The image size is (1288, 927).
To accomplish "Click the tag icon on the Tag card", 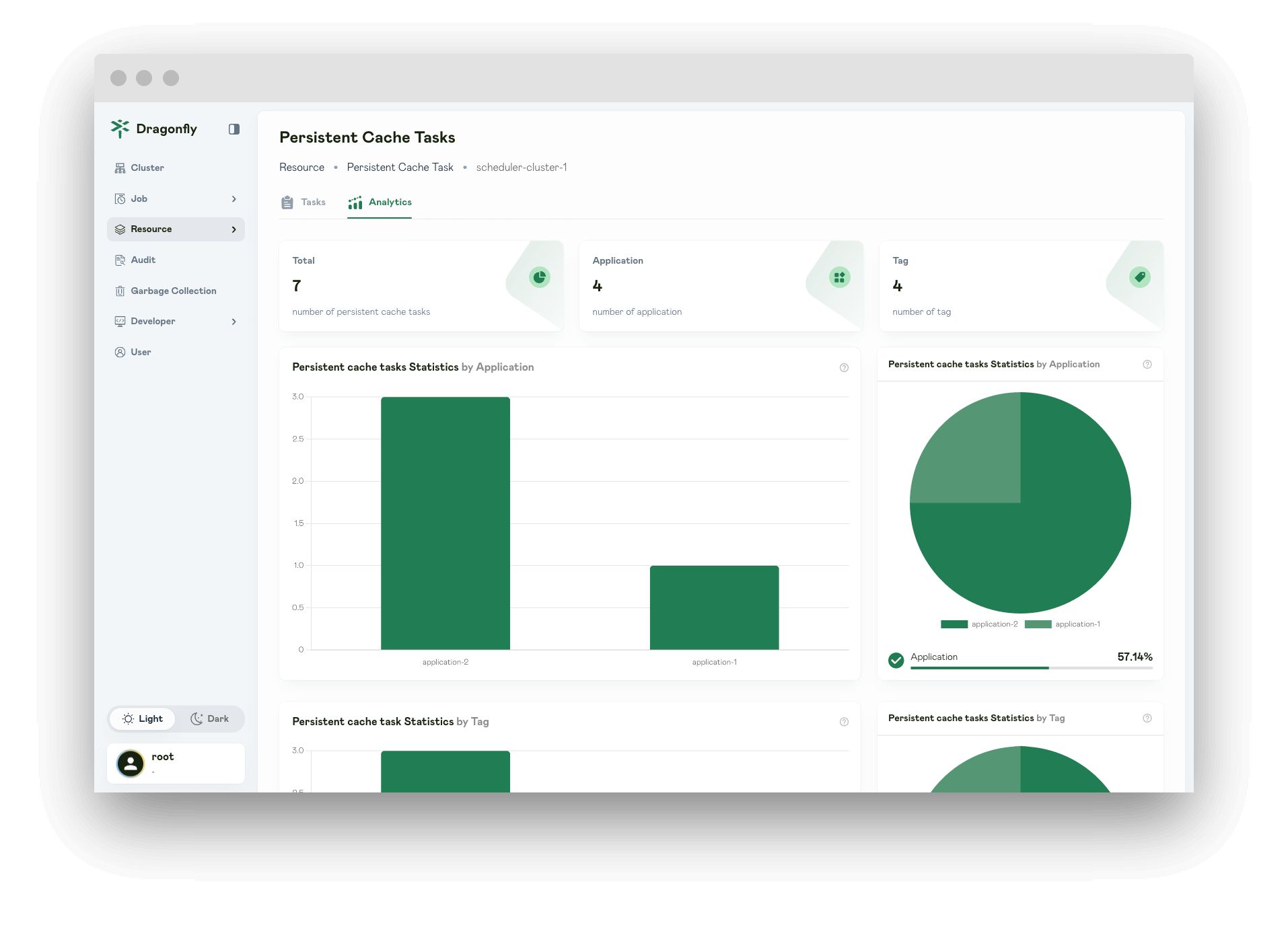I will [1139, 276].
